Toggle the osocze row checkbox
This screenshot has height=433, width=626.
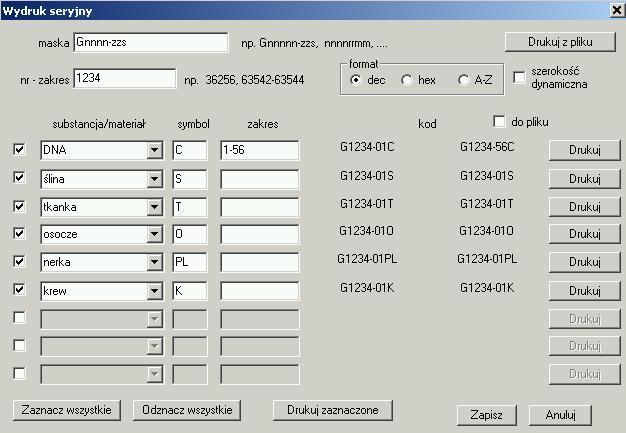[x=19, y=233]
